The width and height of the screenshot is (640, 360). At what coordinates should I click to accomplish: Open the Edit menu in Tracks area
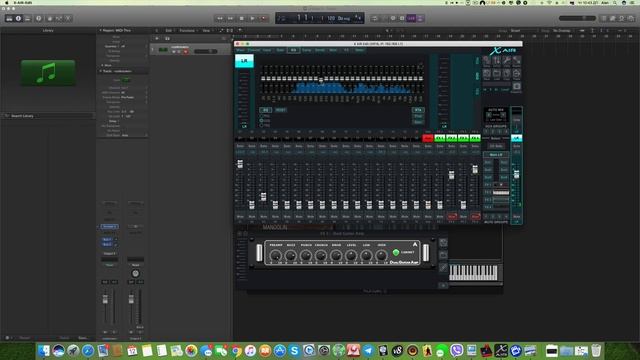tap(169, 30)
